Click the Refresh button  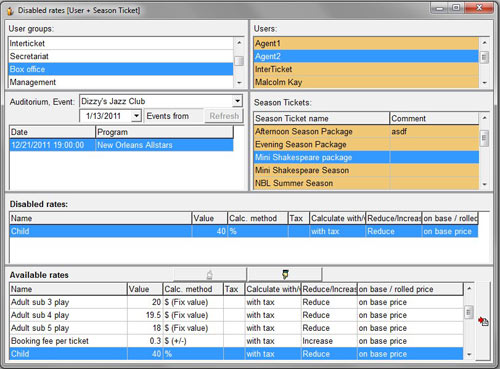point(224,116)
